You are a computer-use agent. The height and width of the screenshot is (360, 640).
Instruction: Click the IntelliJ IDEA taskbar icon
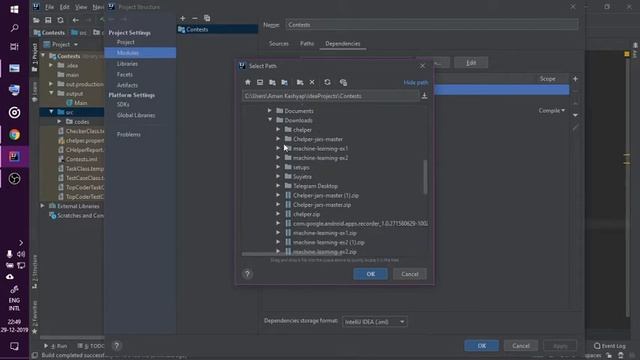click(14, 157)
